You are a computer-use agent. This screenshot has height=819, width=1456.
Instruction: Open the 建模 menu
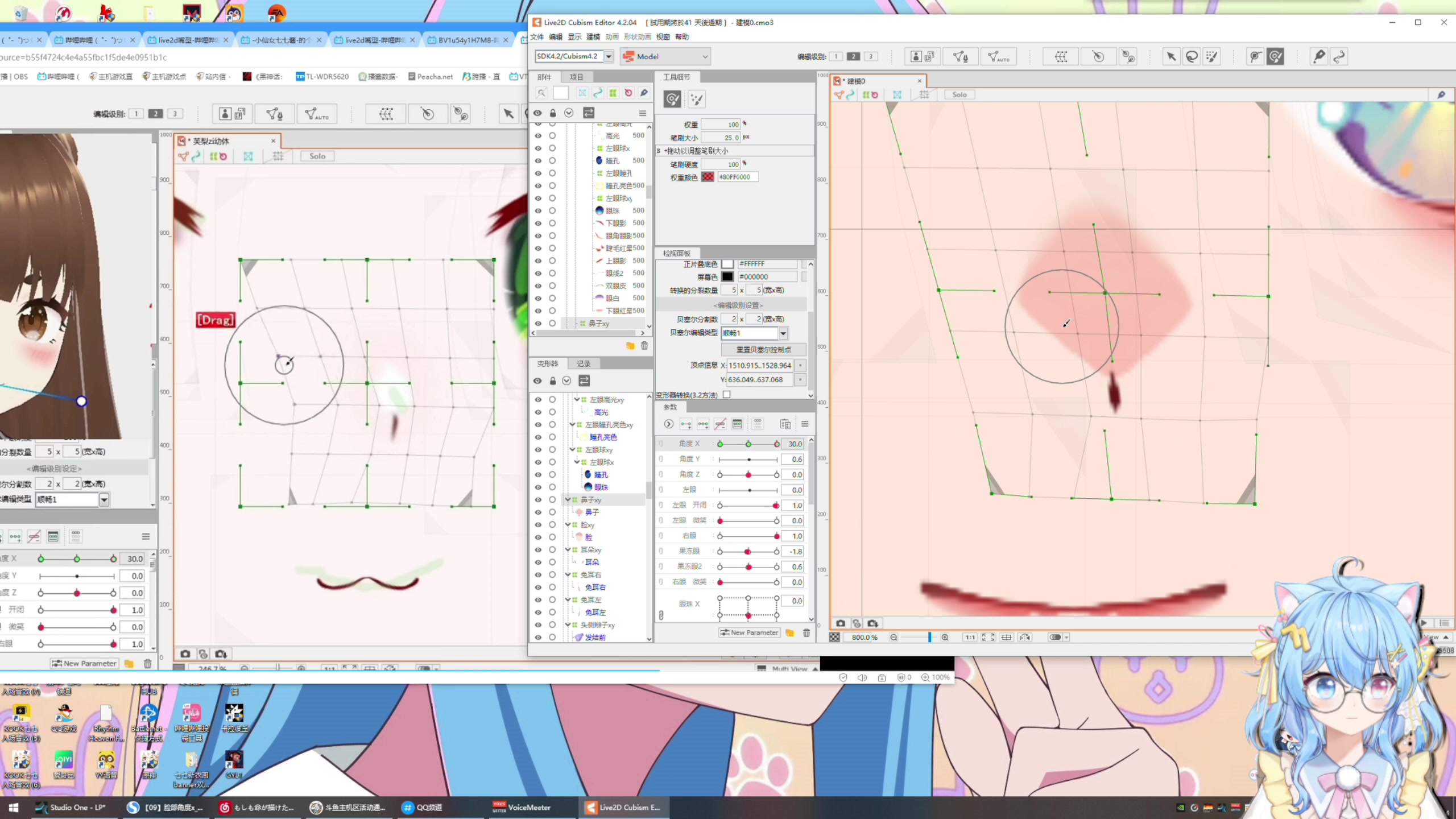coord(593,37)
